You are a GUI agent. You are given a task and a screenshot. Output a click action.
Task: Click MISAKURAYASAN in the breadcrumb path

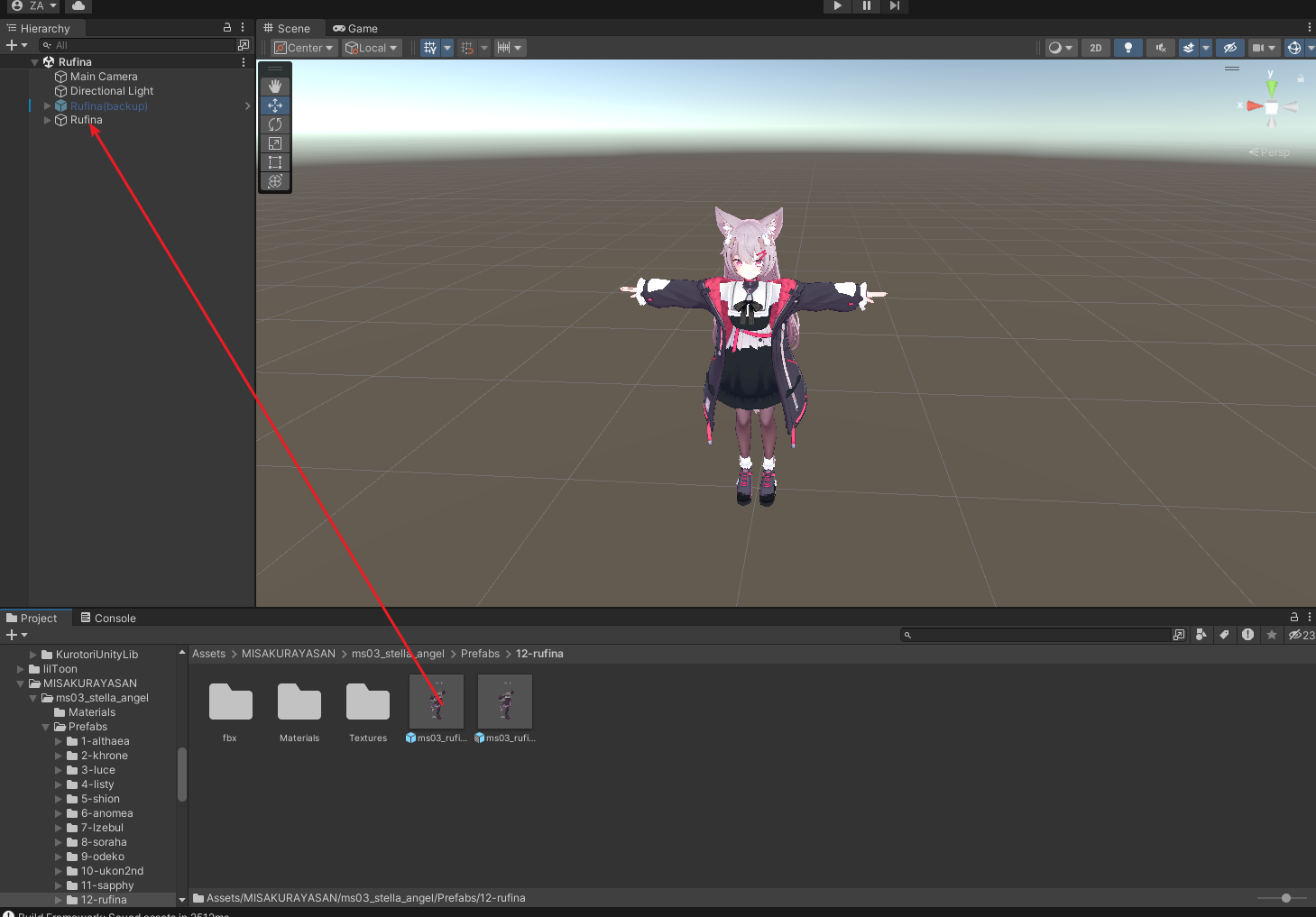pyautogui.click(x=288, y=654)
